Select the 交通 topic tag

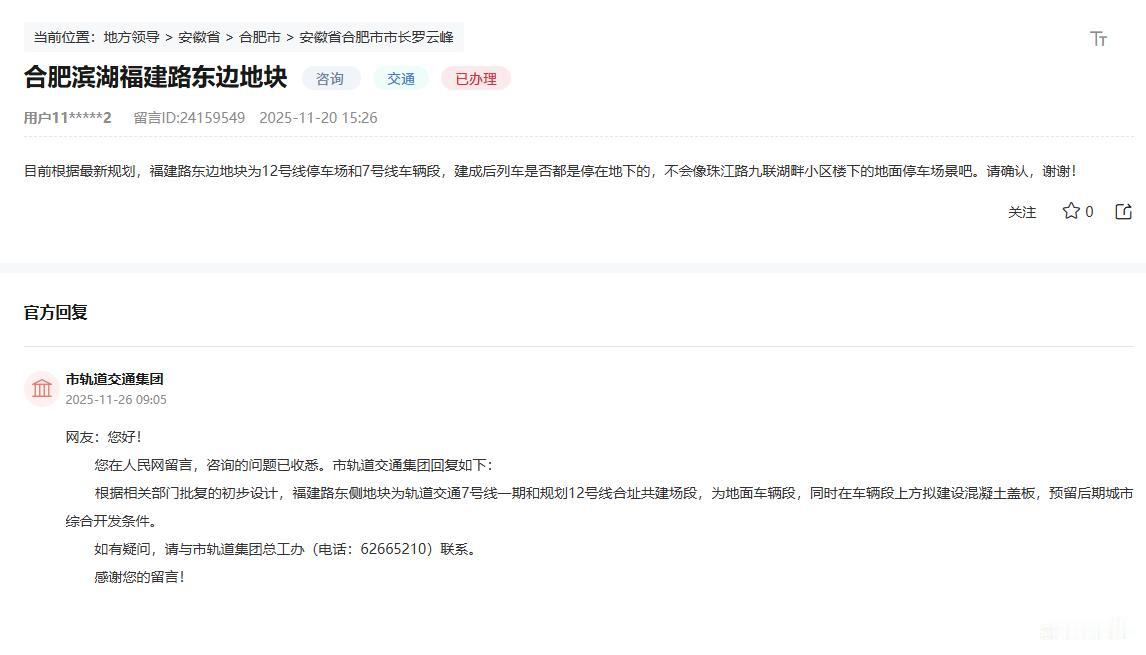click(x=400, y=78)
